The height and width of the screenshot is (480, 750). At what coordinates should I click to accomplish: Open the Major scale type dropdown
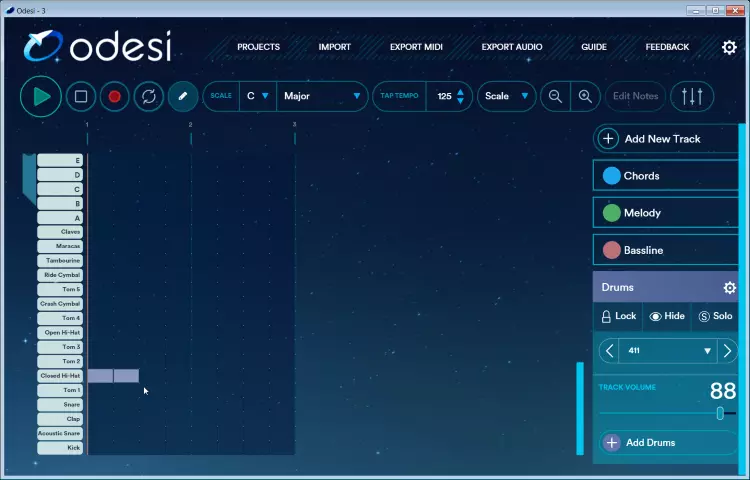click(x=322, y=96)
